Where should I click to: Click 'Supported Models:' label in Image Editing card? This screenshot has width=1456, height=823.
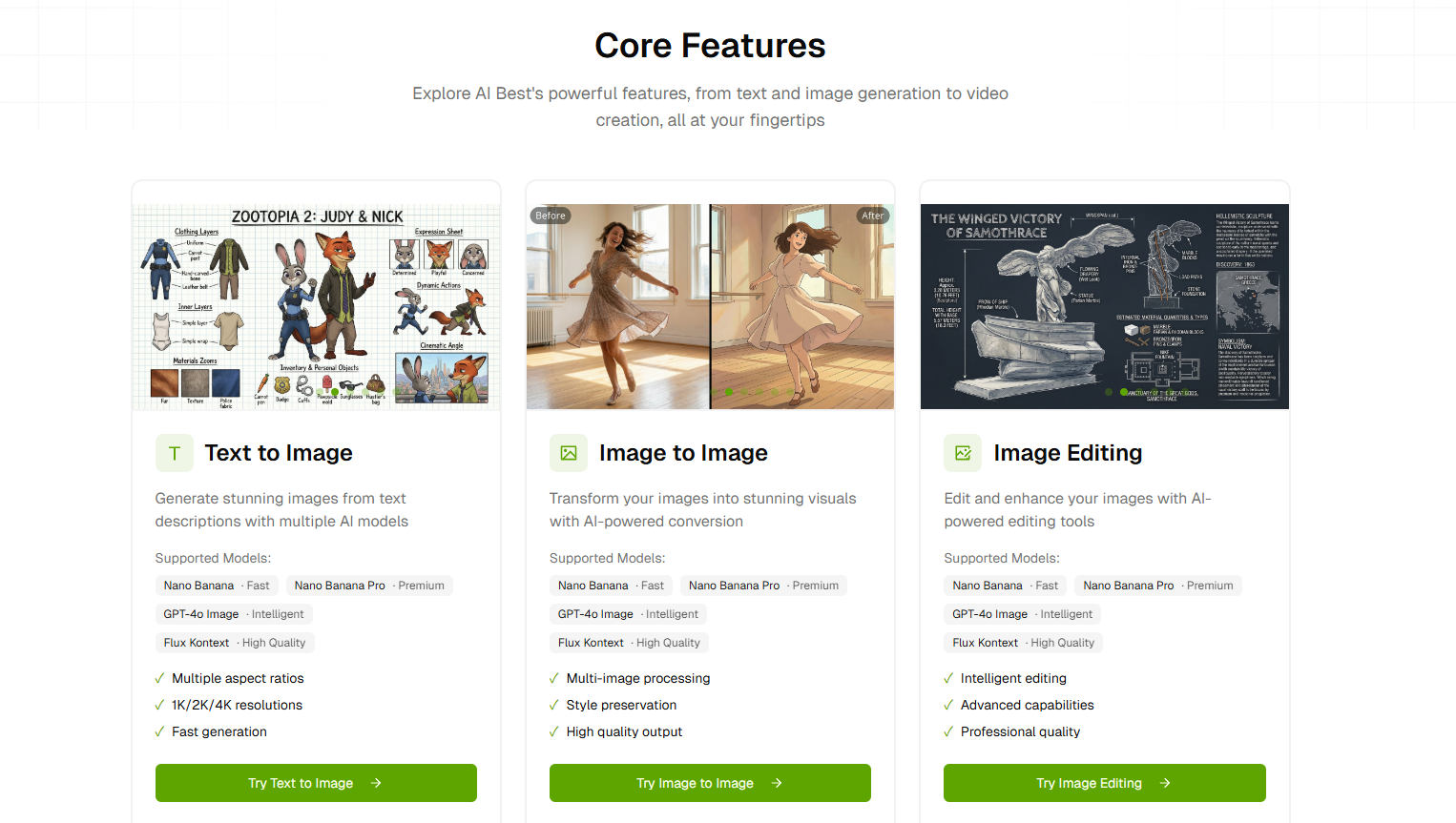tap(1002, 558)
